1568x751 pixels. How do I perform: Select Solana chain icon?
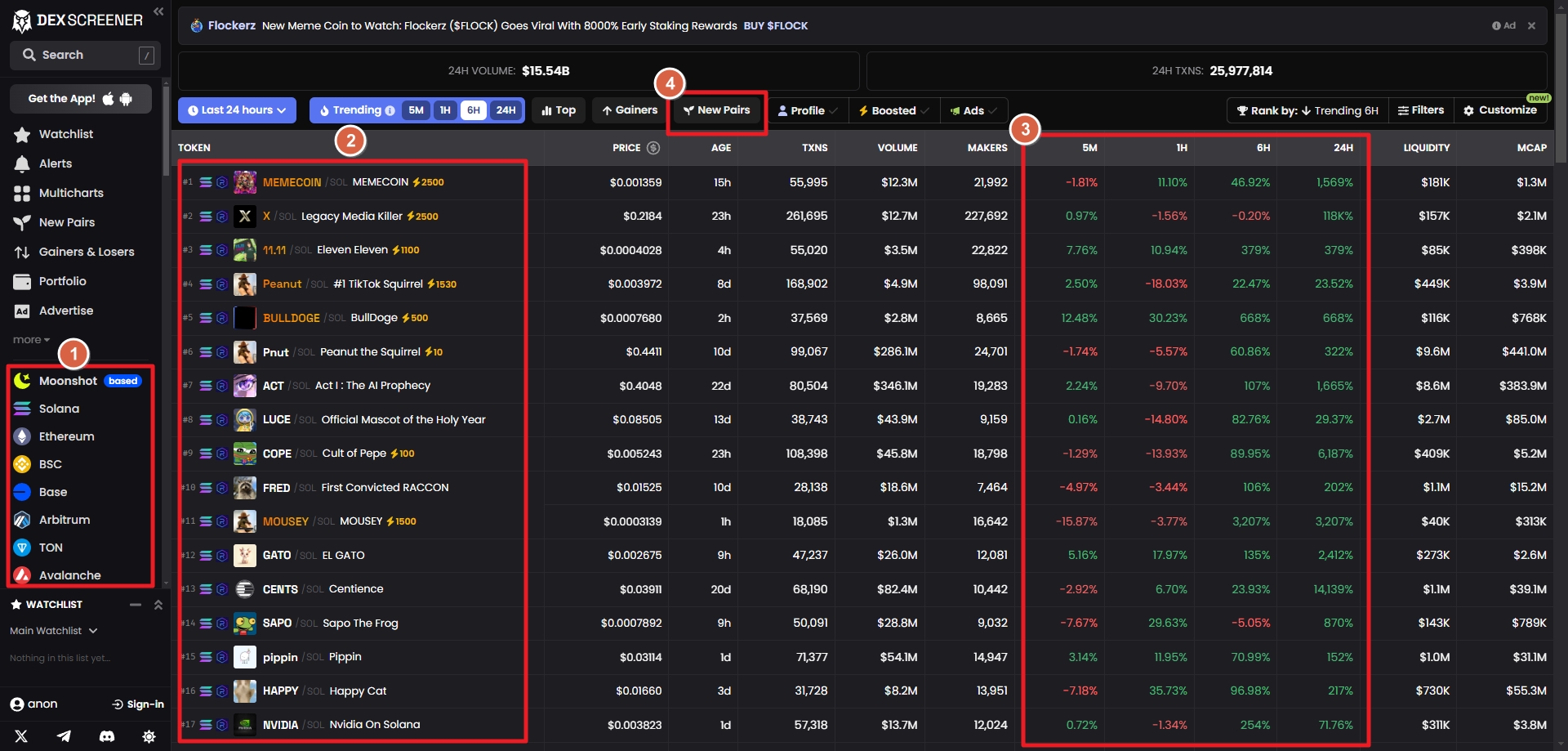pyautogui.click(x=23, y=409)
